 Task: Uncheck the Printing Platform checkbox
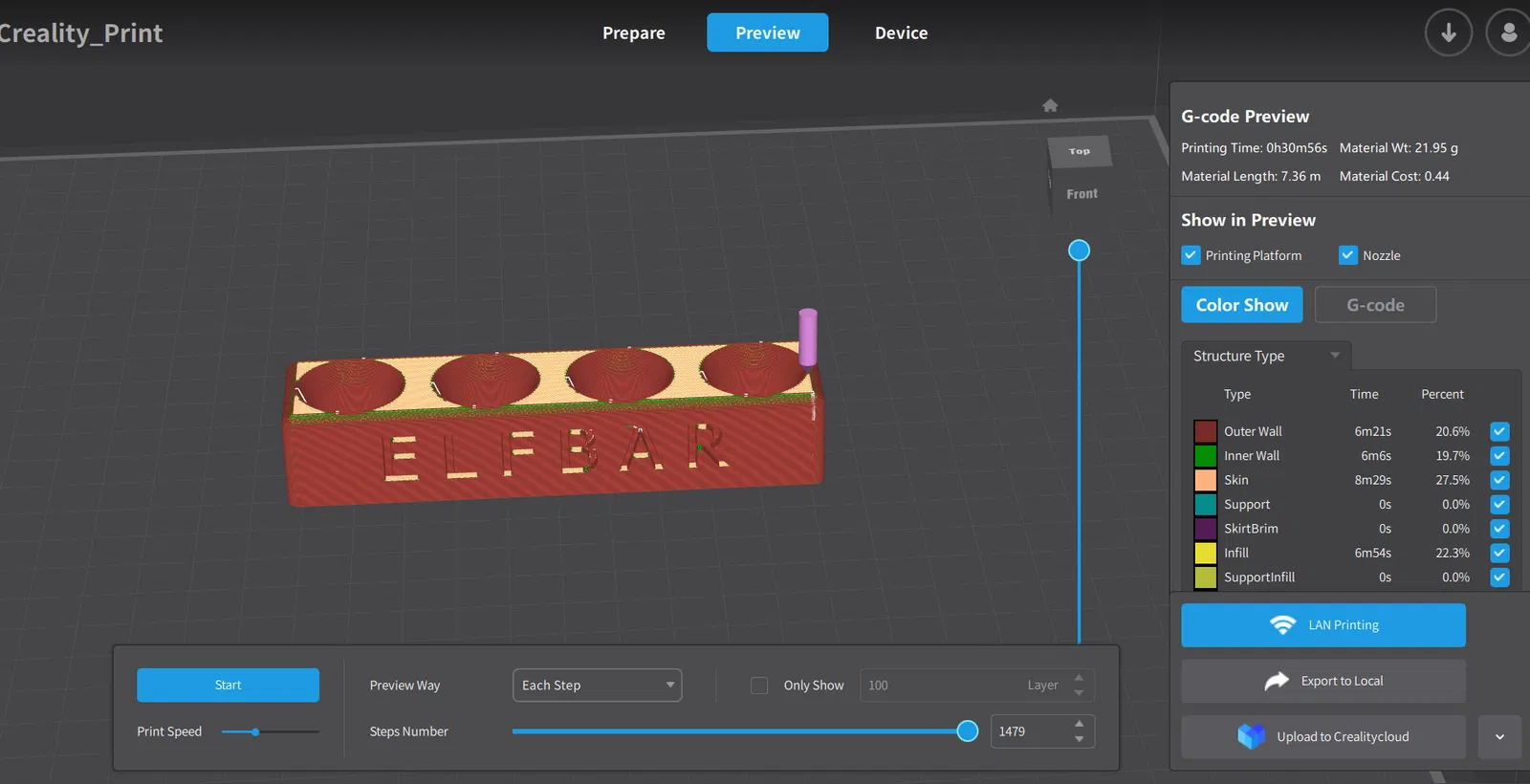pos(1191,255)
